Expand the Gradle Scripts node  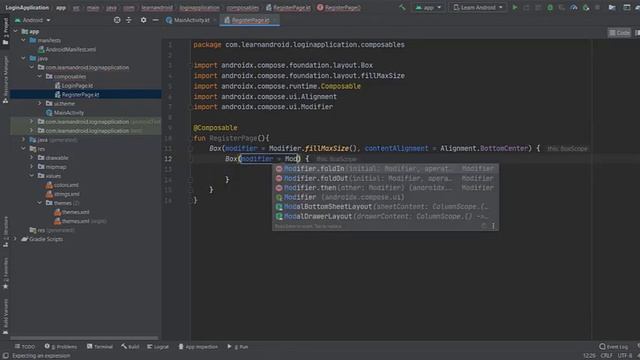16,239
